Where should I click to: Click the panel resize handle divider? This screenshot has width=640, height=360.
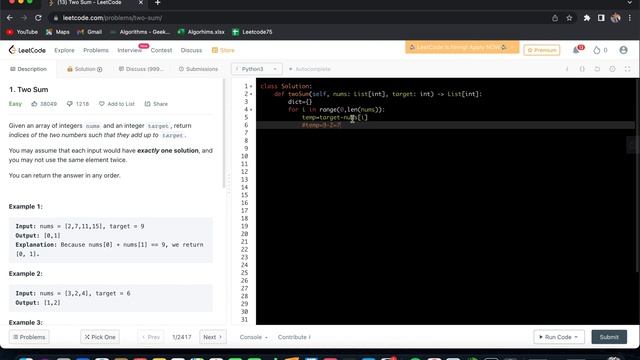(x=229, y=184)
